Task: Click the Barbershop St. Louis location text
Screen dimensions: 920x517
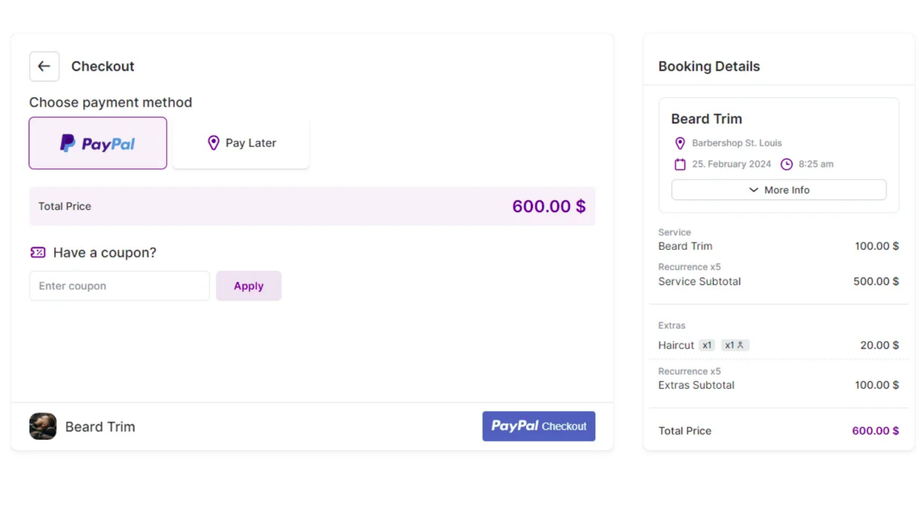Action: (x=737, y=143)
